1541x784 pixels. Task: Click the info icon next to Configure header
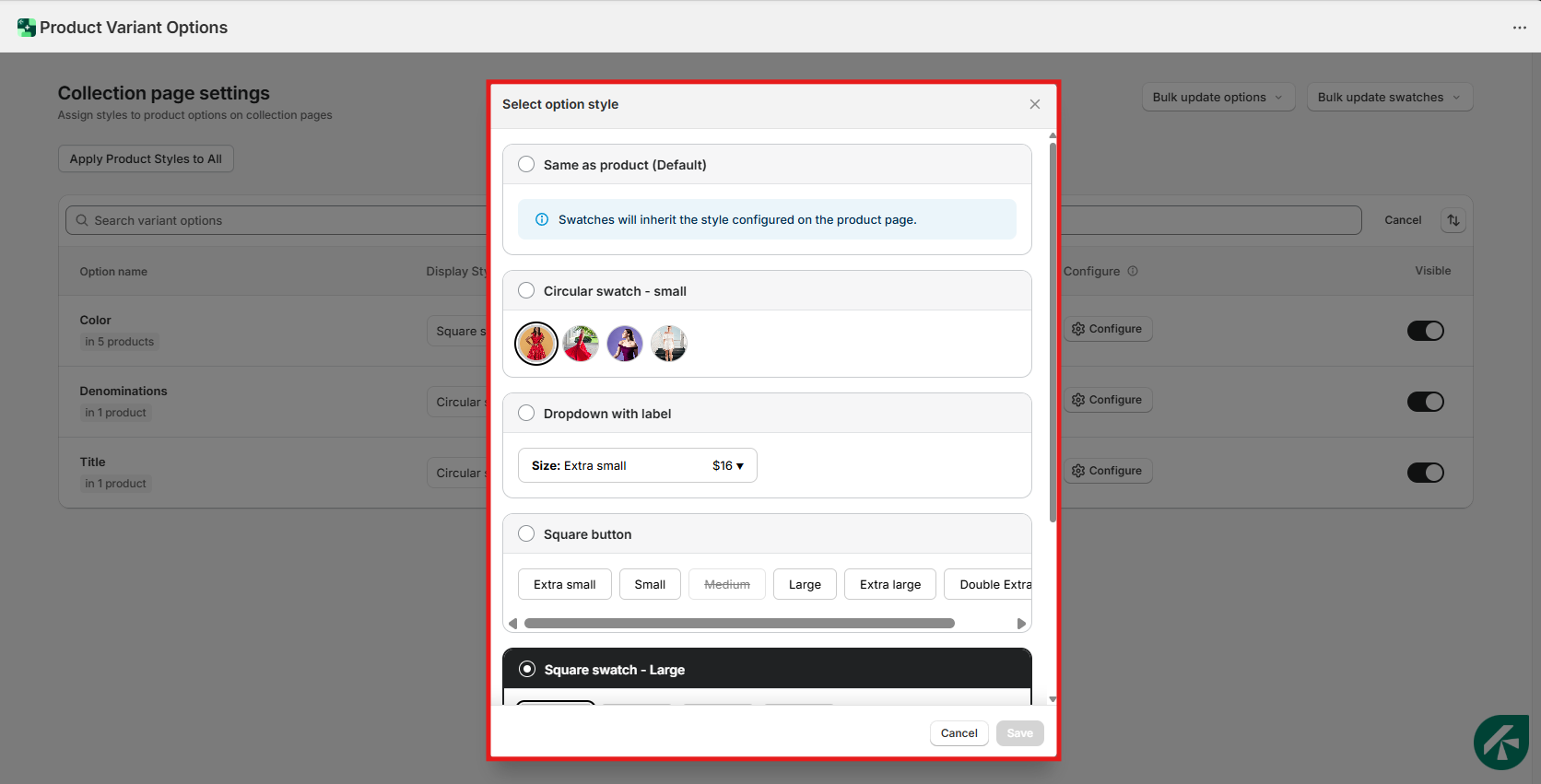1133,271
